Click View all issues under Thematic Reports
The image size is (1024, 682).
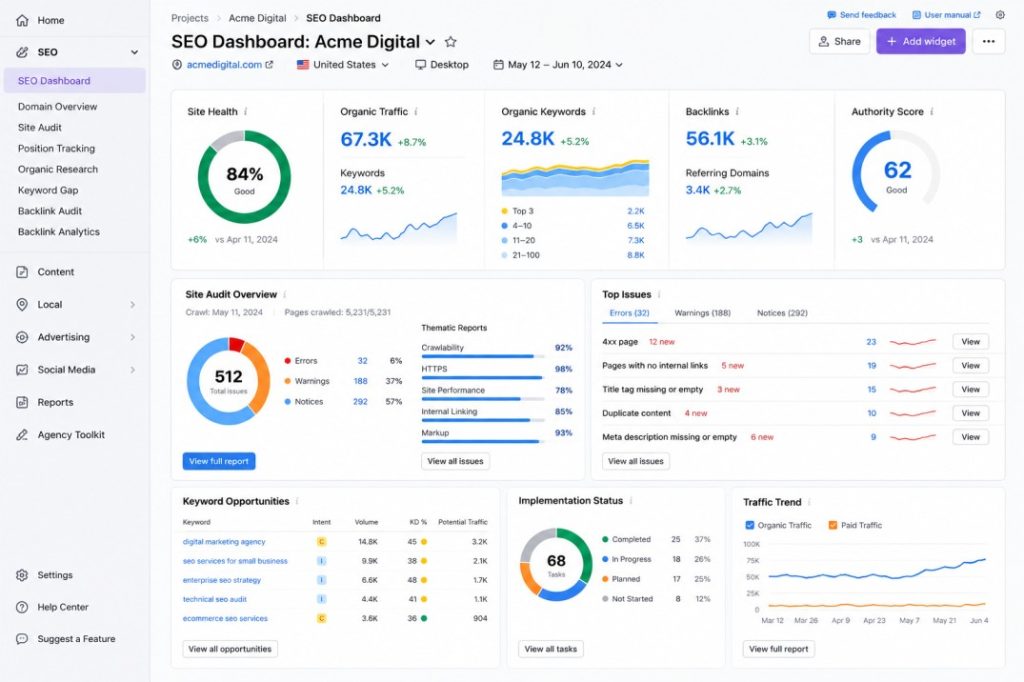455,461
